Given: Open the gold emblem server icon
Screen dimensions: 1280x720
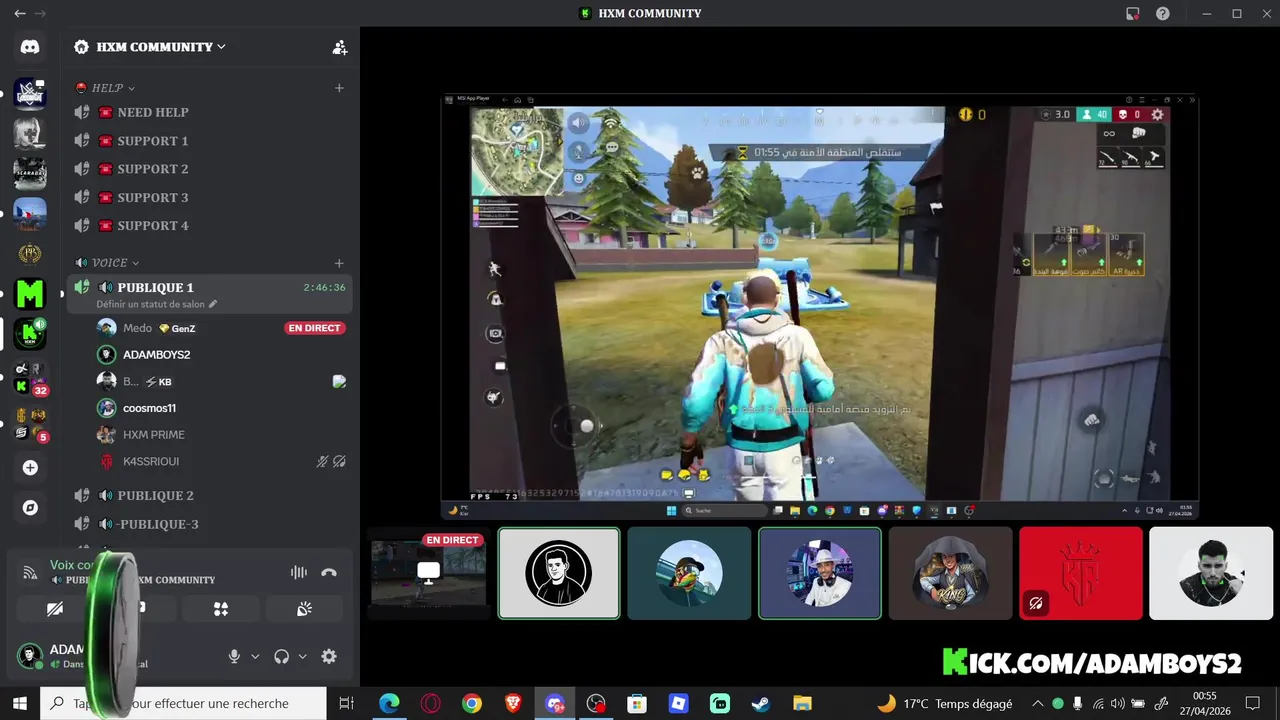Looking at the screenshot, I should pyautogui.click(x=30, y=254).
